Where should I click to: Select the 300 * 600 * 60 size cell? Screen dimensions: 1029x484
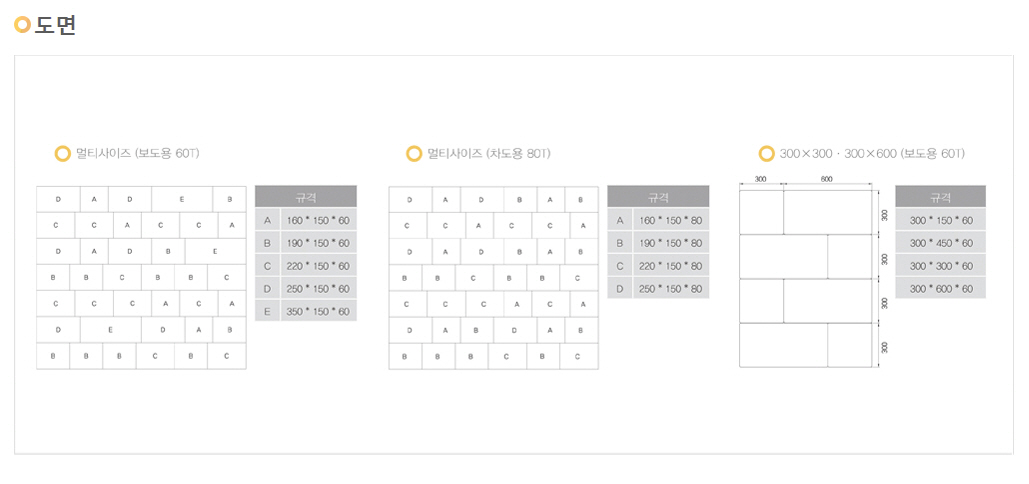click(x=941, y=289)
